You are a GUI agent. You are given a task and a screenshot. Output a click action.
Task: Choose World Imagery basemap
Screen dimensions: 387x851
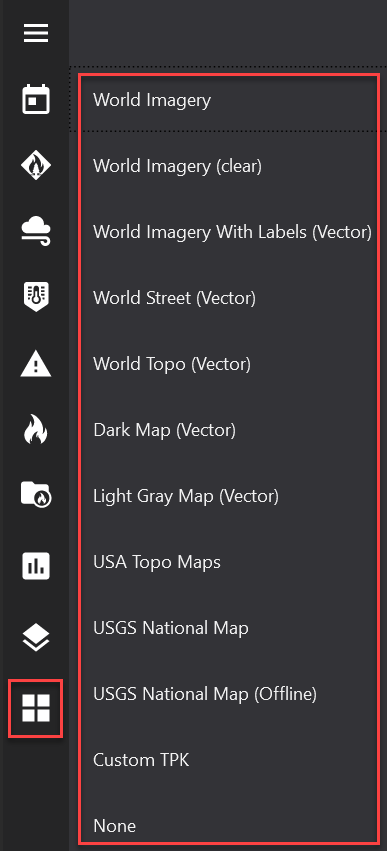[x=152, y=100]
